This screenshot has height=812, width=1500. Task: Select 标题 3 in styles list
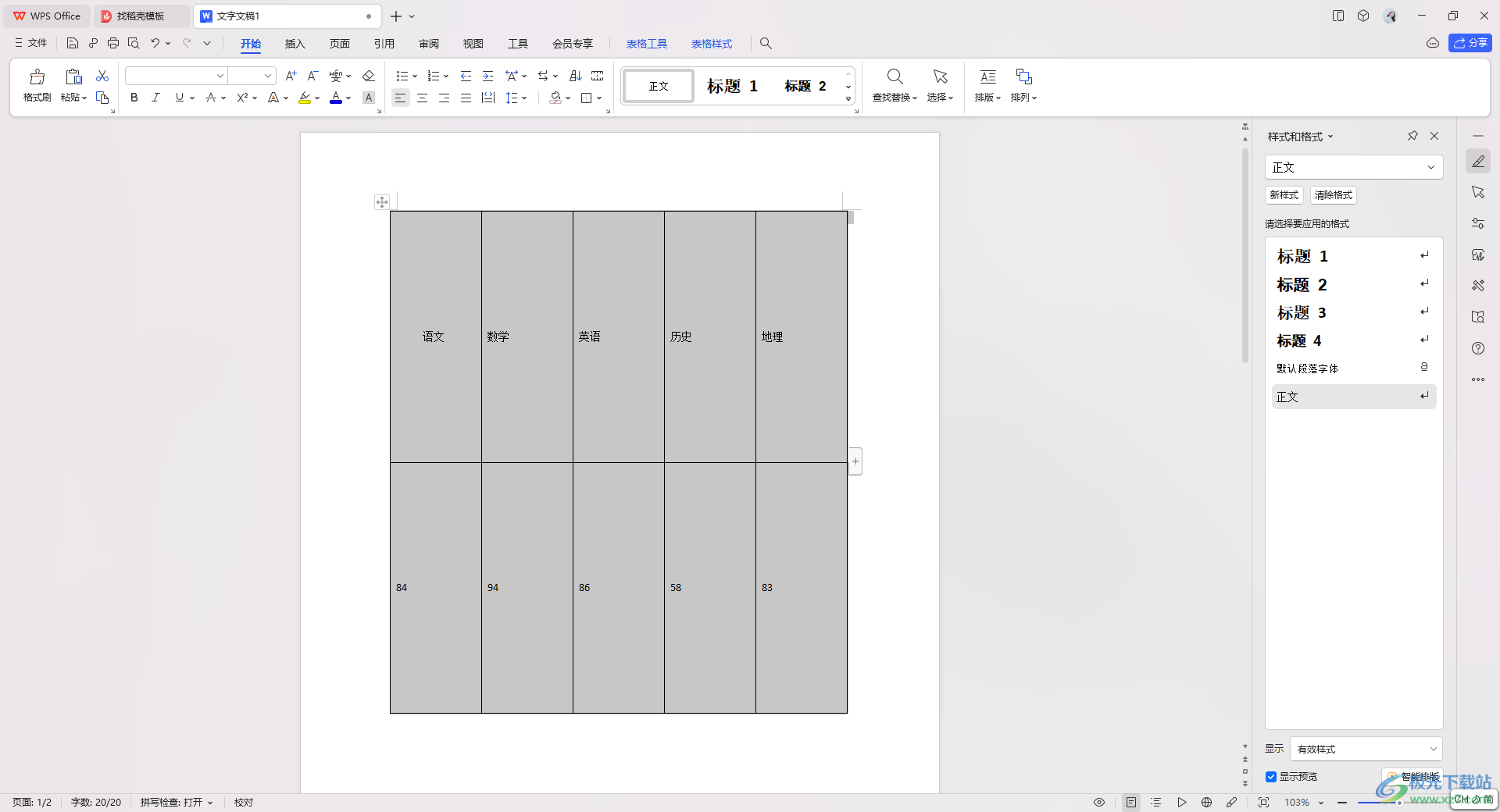(1353, 312)
